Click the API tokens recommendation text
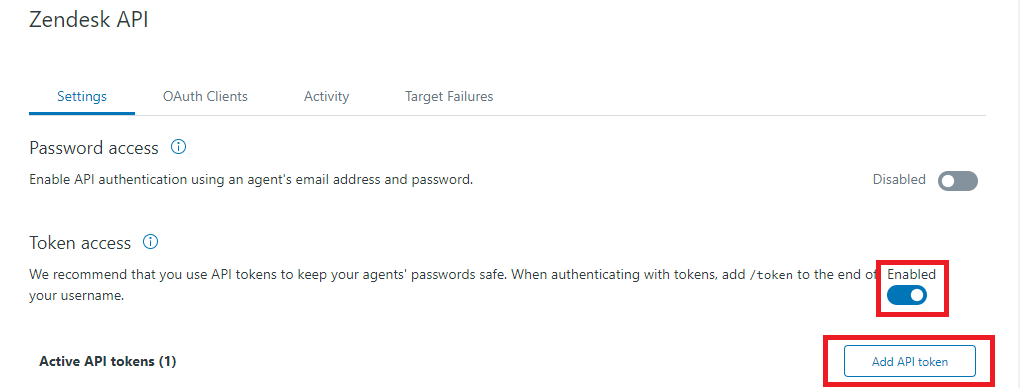1020x388 pixels. click(x=454, y=284)
